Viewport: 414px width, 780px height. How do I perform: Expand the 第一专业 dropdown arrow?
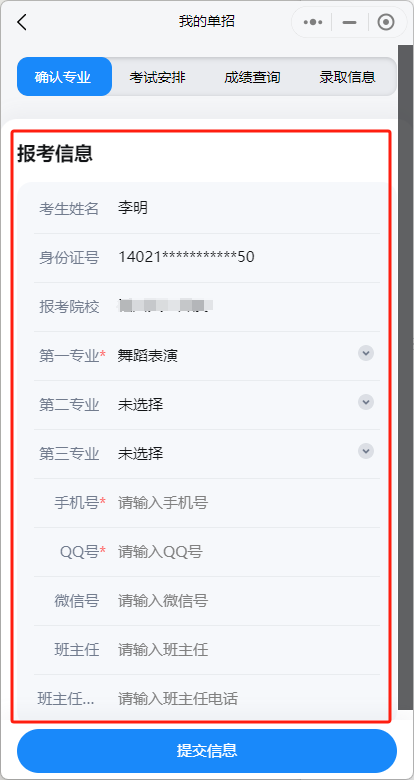(366, 353)
